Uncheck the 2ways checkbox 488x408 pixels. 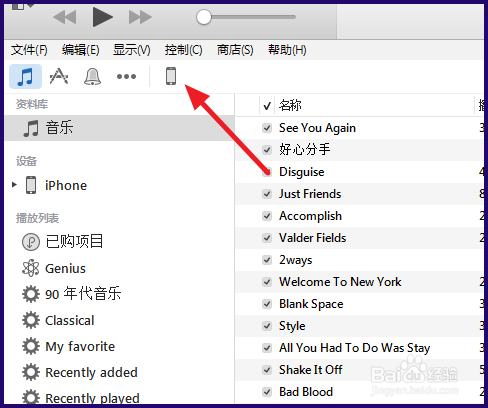tap(267, 260)
